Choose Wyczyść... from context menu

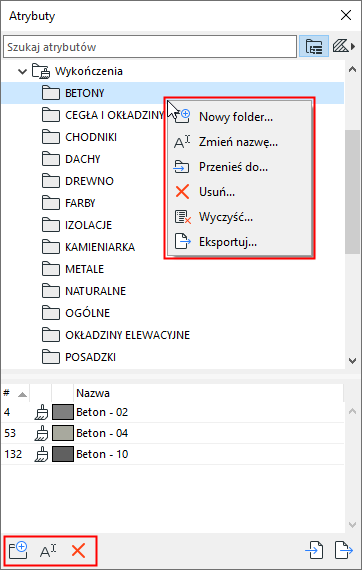pos(239,217)
